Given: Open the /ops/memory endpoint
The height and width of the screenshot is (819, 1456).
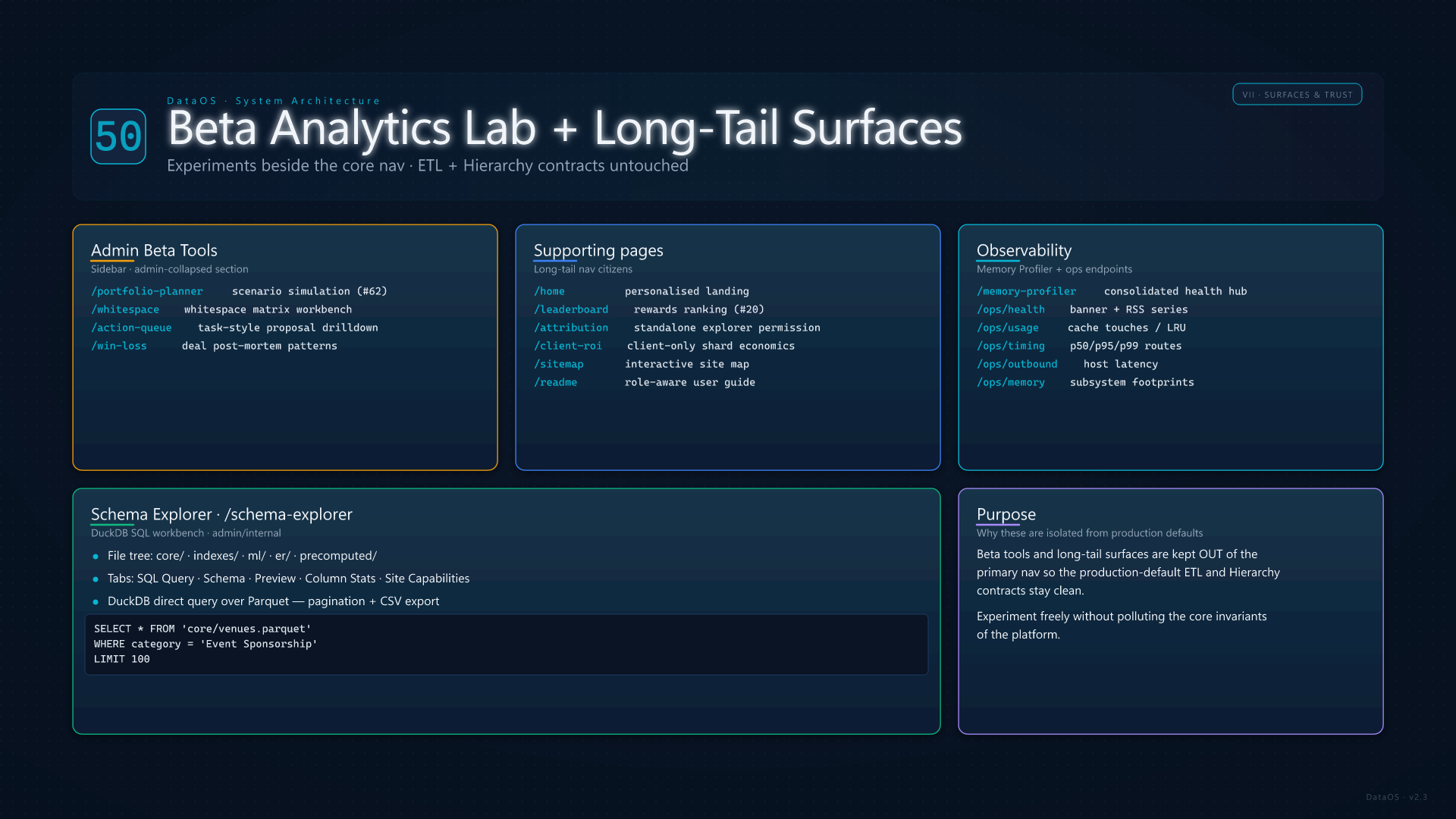Looking at the screenshot, I should [1011, 382].
